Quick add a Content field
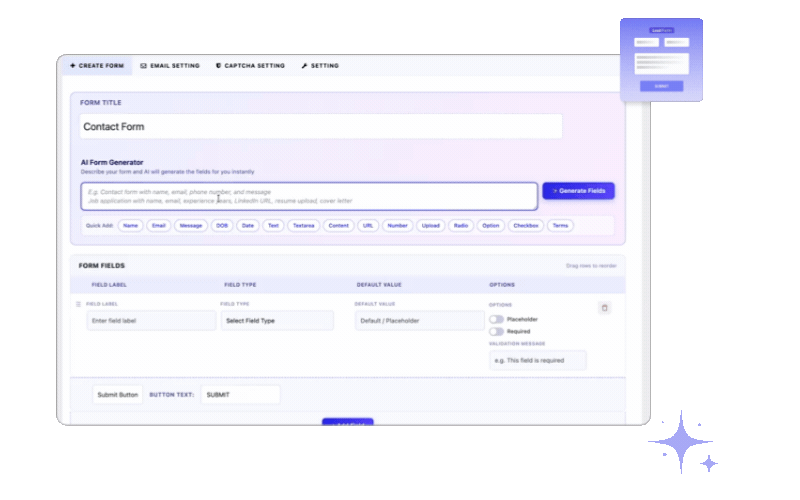 click(339, 226)
